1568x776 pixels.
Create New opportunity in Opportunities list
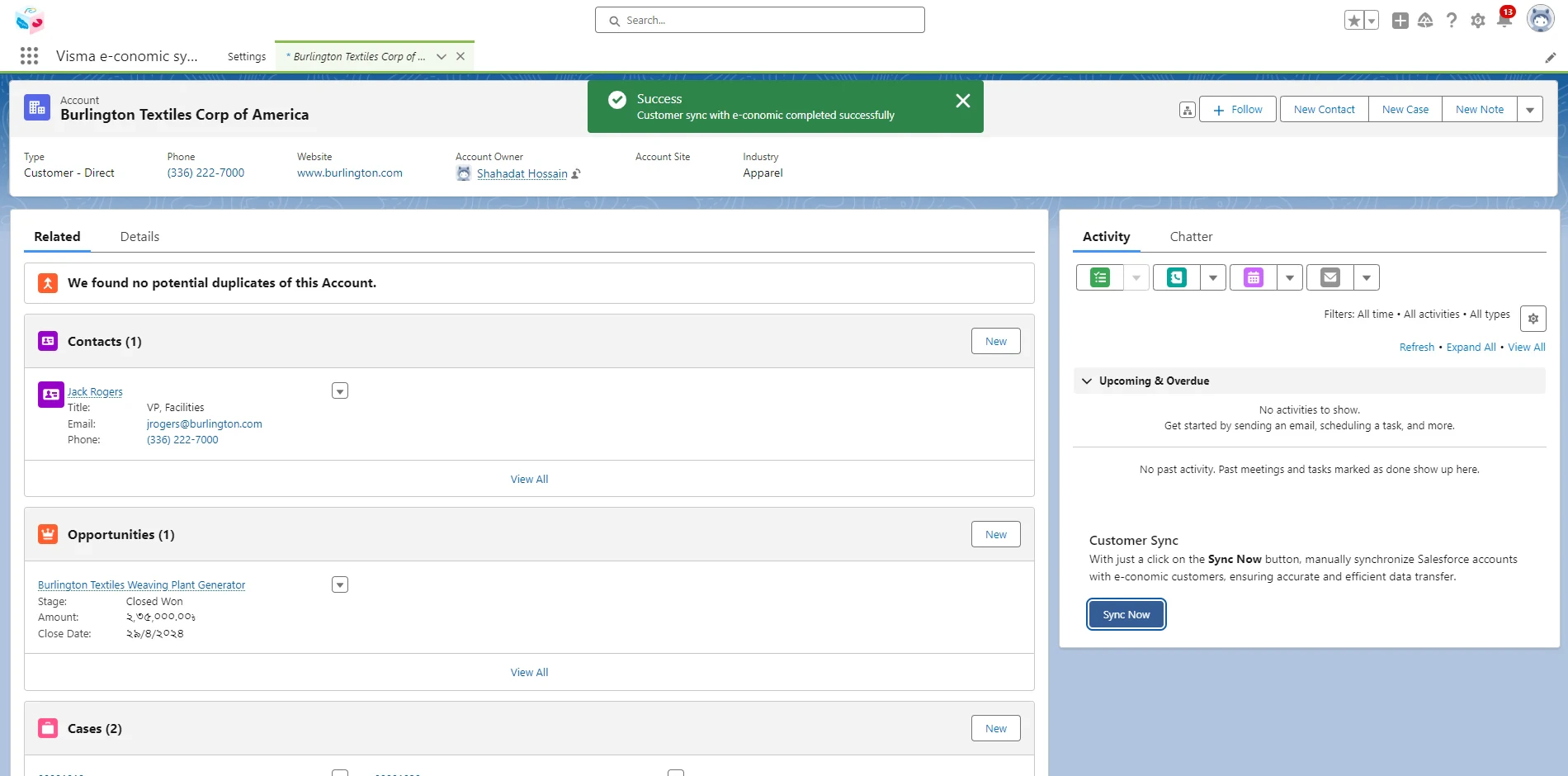tap(995, 534)
